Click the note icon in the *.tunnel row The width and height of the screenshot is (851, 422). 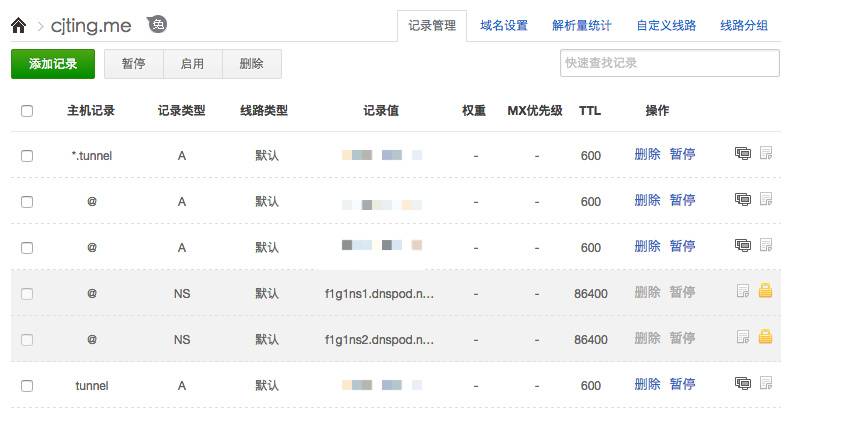(x=767, y=154)
